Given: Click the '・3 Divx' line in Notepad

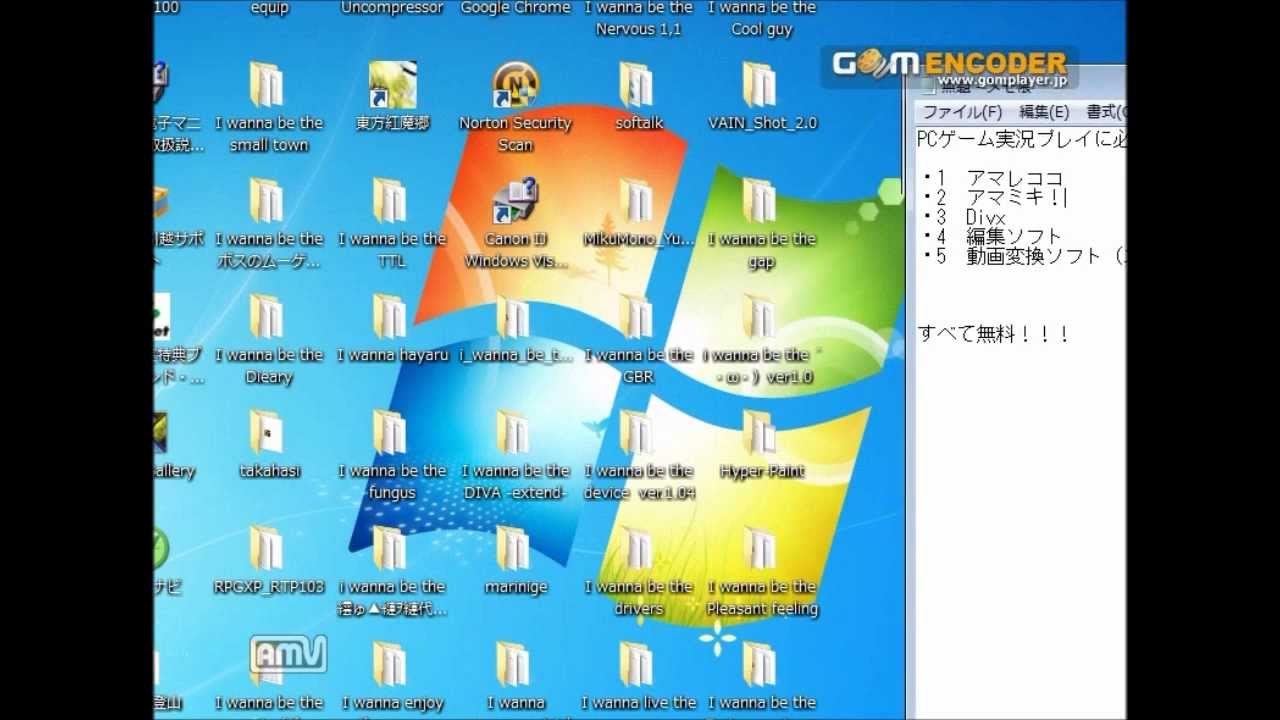Looking at the screenshot, I should 964,217.
